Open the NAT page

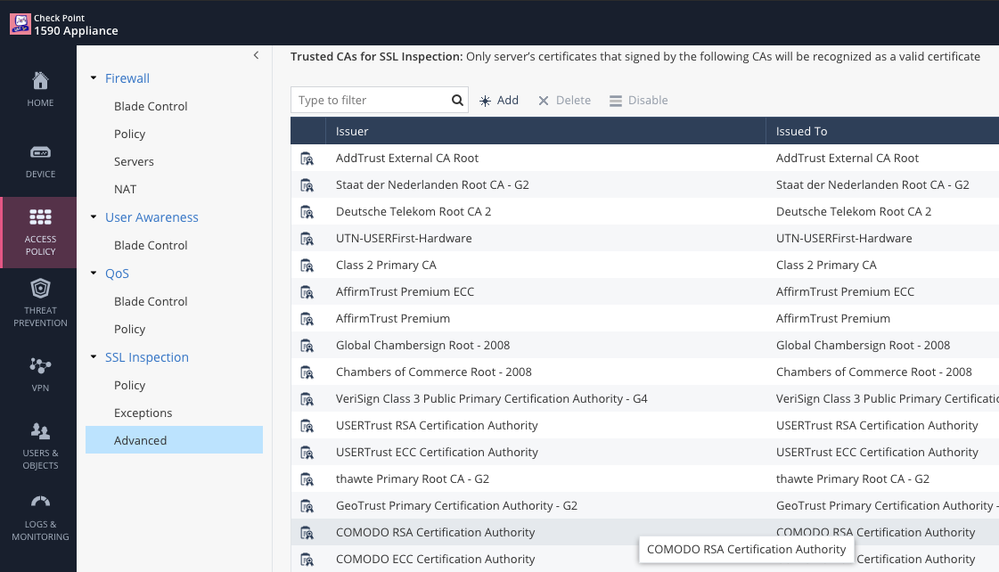point(126,189)
